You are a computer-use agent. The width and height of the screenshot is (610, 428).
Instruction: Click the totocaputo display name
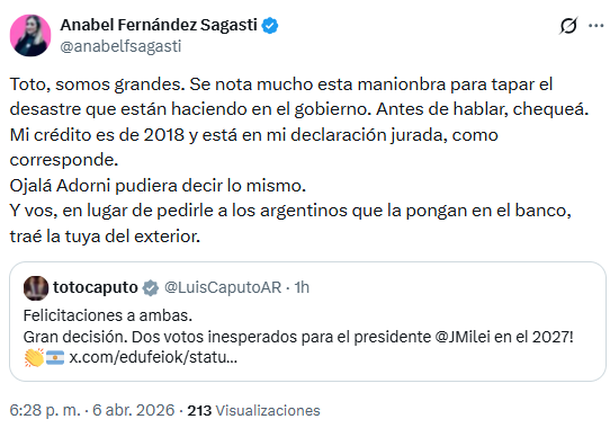(x=95, y=288)
